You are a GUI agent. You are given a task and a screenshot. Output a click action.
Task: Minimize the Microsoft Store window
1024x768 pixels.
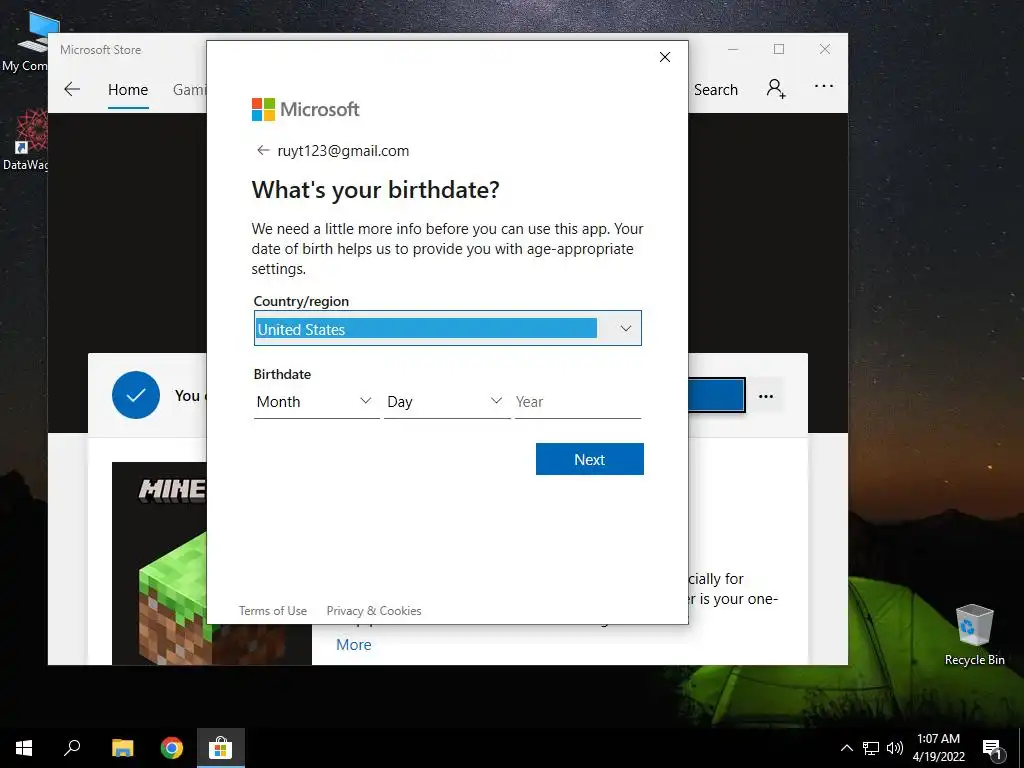click(733, 50)
